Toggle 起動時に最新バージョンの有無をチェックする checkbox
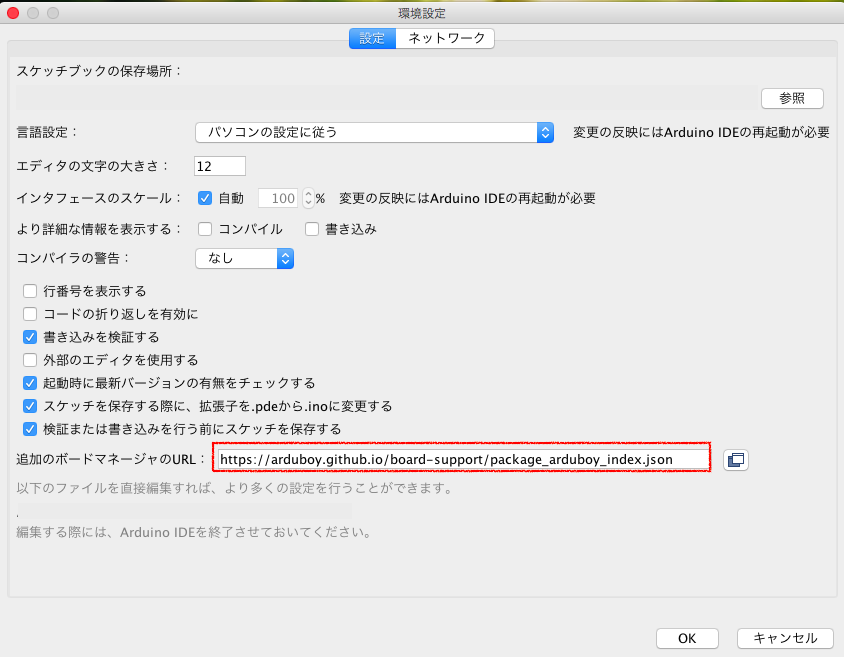Viewport: 844px width, 657px height. coord(30,383)
